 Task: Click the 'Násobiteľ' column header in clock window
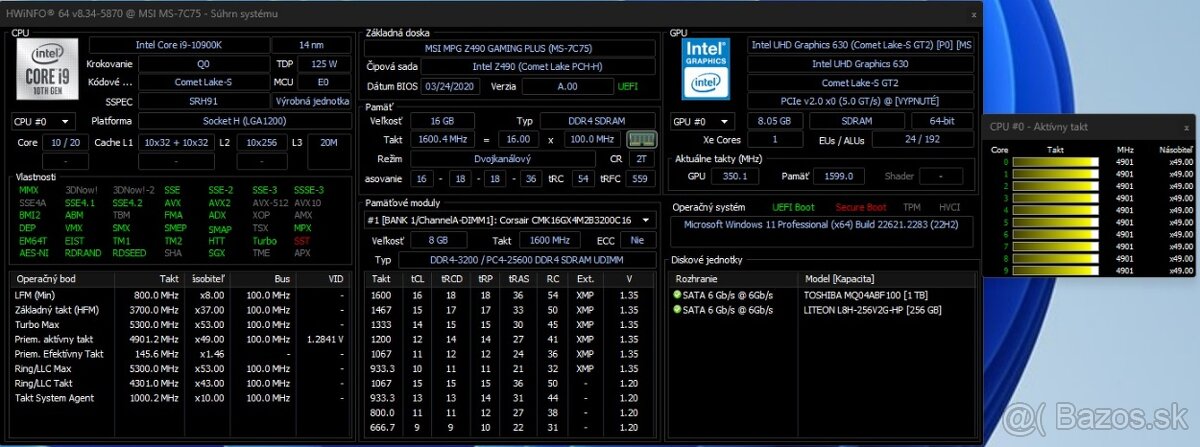1176,149
